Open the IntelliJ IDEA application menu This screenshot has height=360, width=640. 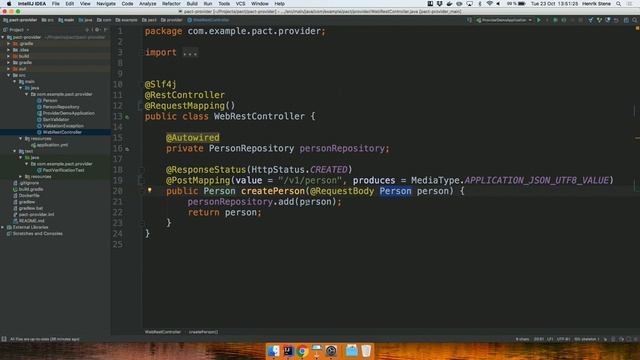tap(32, 4)
